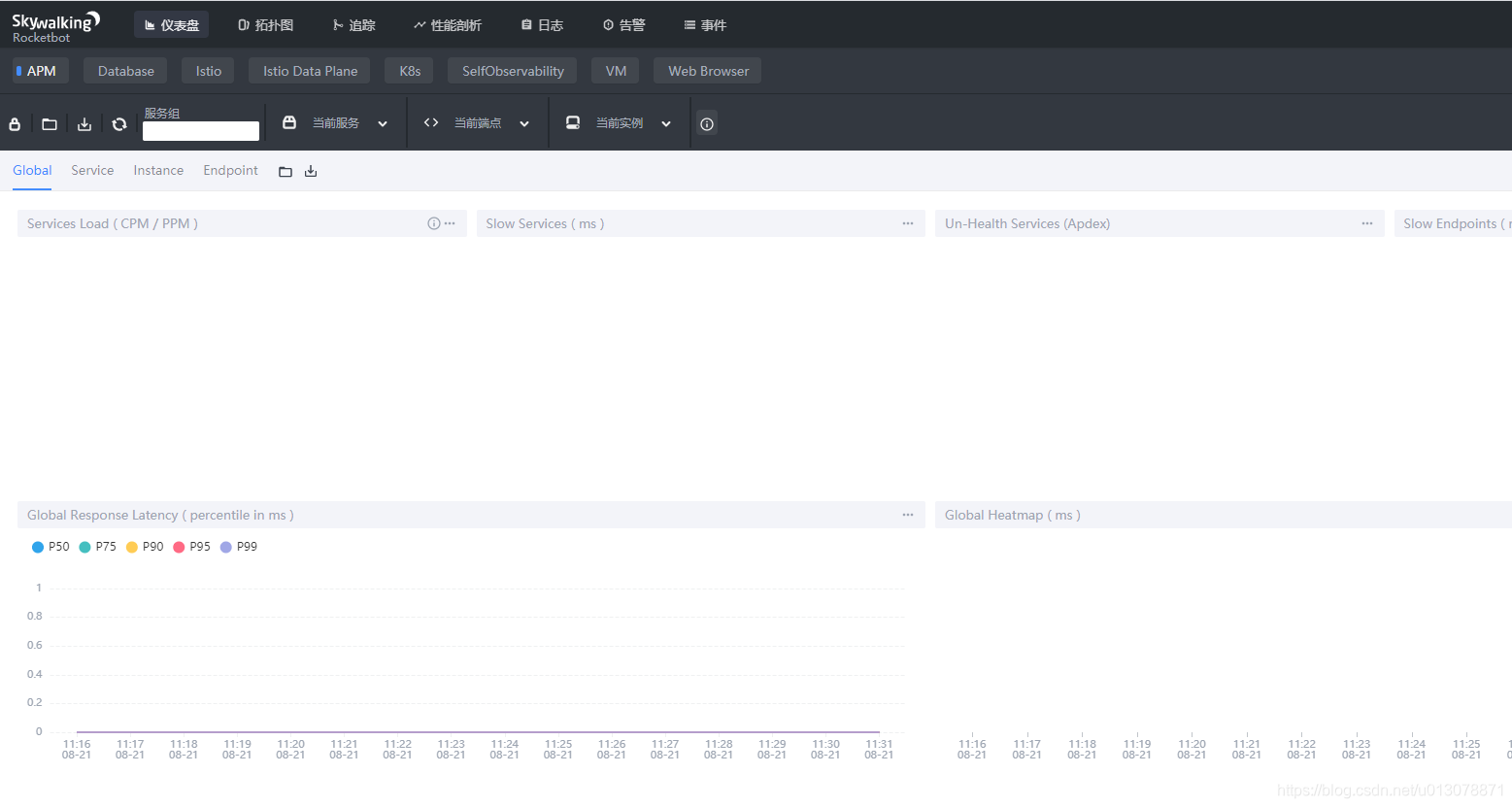Click the 当前实例 instance icon
Screen dimensions: 1512x808
[x=573, y=122]
